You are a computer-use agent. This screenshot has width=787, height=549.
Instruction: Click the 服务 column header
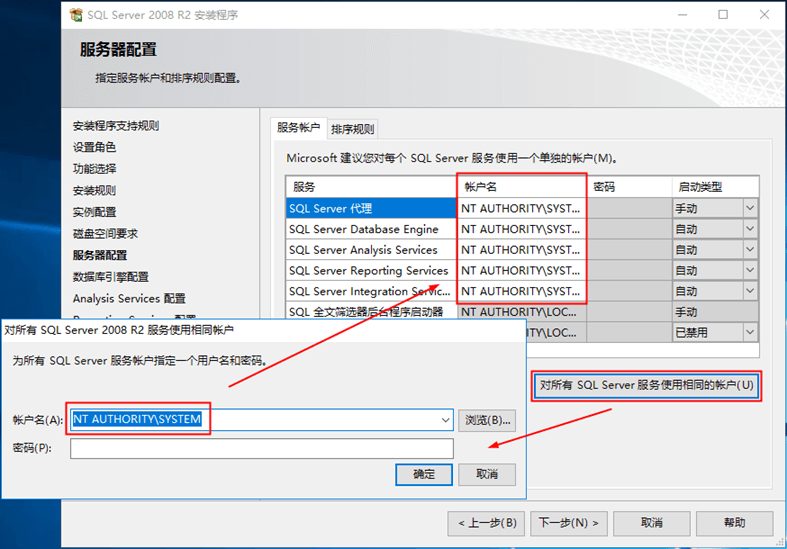(371, 187)
